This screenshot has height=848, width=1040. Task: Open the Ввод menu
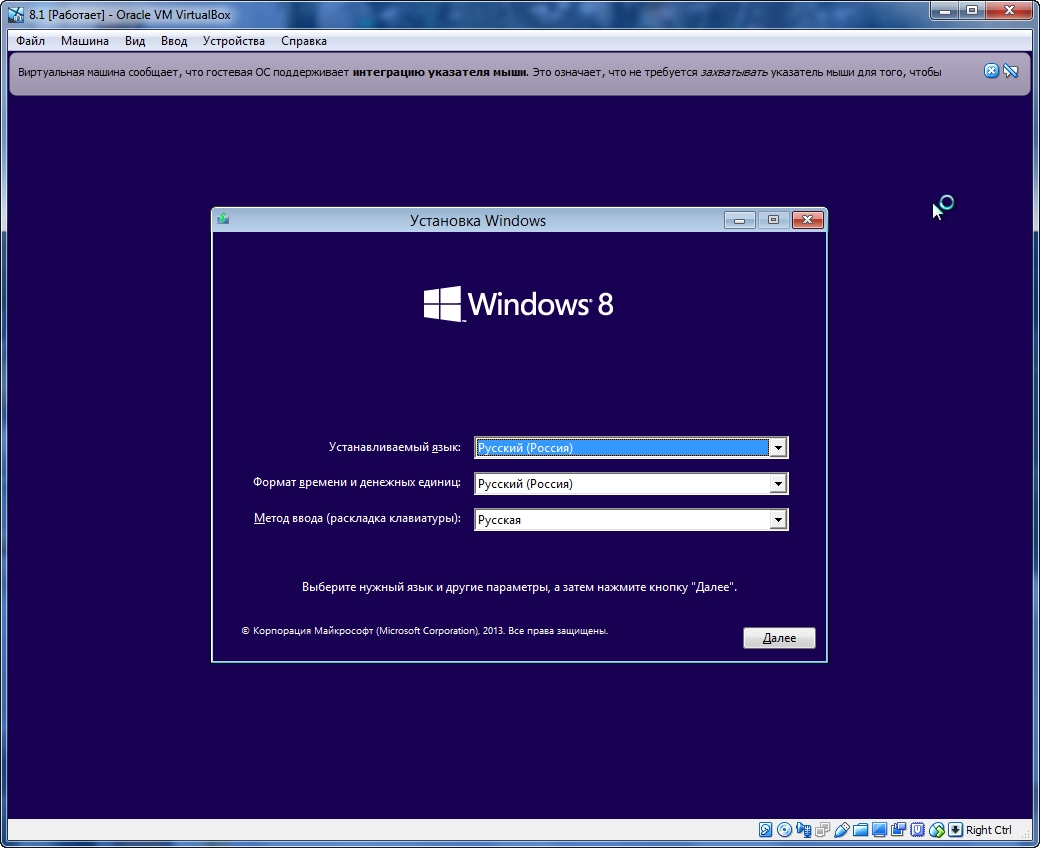pyautogui.click(x=174, y=40)
